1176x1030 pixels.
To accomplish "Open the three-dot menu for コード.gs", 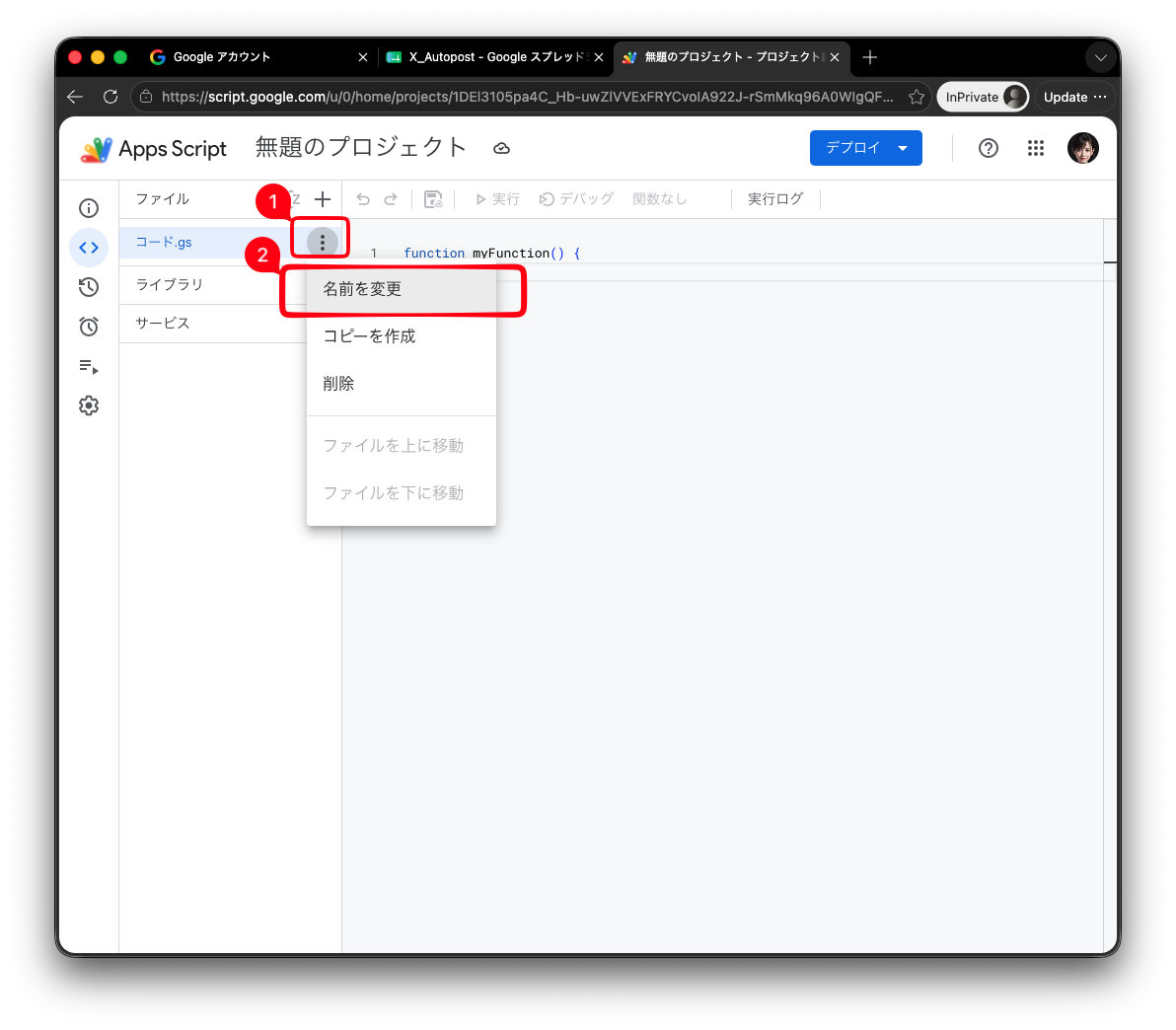I will click(323, 243).
